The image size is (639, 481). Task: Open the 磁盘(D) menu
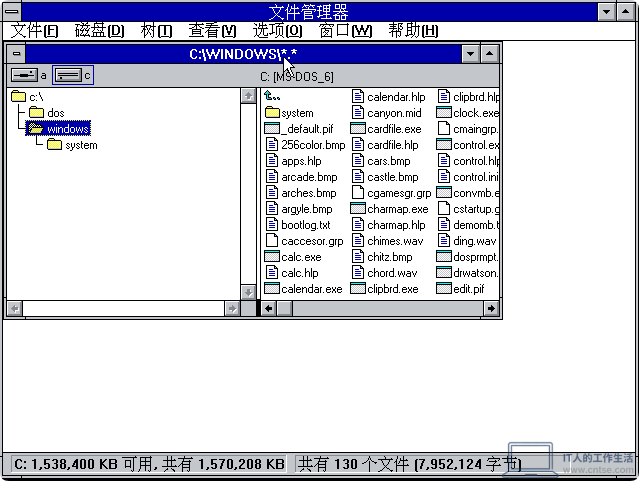99,31
